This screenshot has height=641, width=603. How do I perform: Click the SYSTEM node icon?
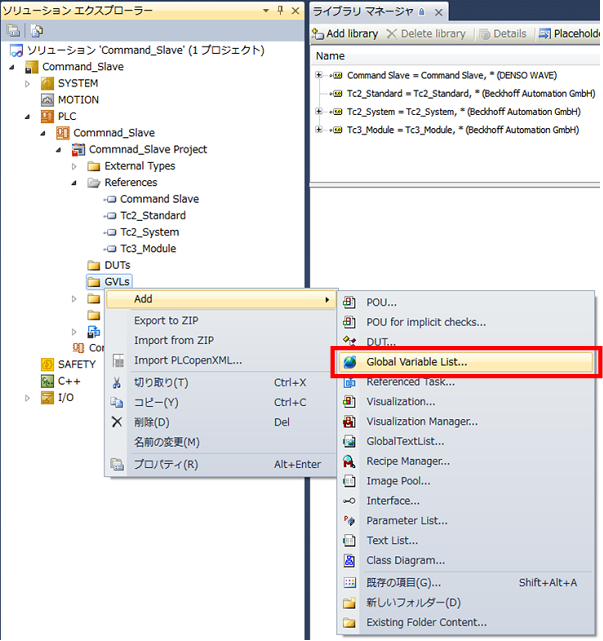pyautogui.click(x=48, y=83)
